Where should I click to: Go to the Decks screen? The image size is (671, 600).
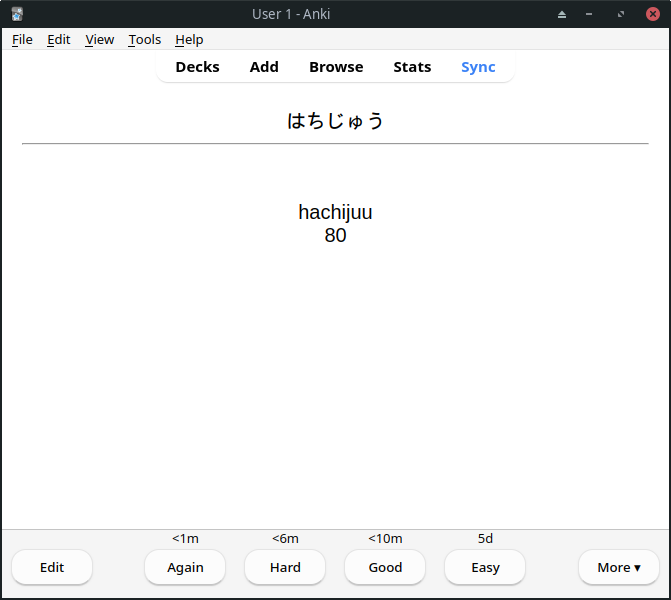click(x=197, y=67)
